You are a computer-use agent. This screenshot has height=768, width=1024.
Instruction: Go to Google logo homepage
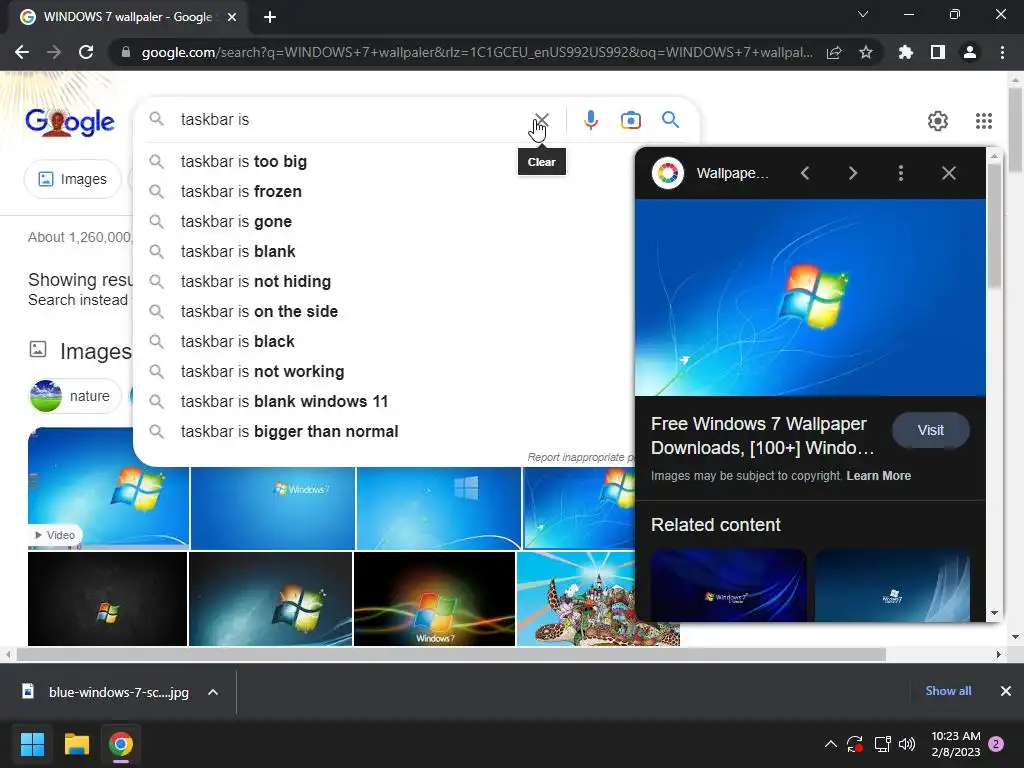70,122
